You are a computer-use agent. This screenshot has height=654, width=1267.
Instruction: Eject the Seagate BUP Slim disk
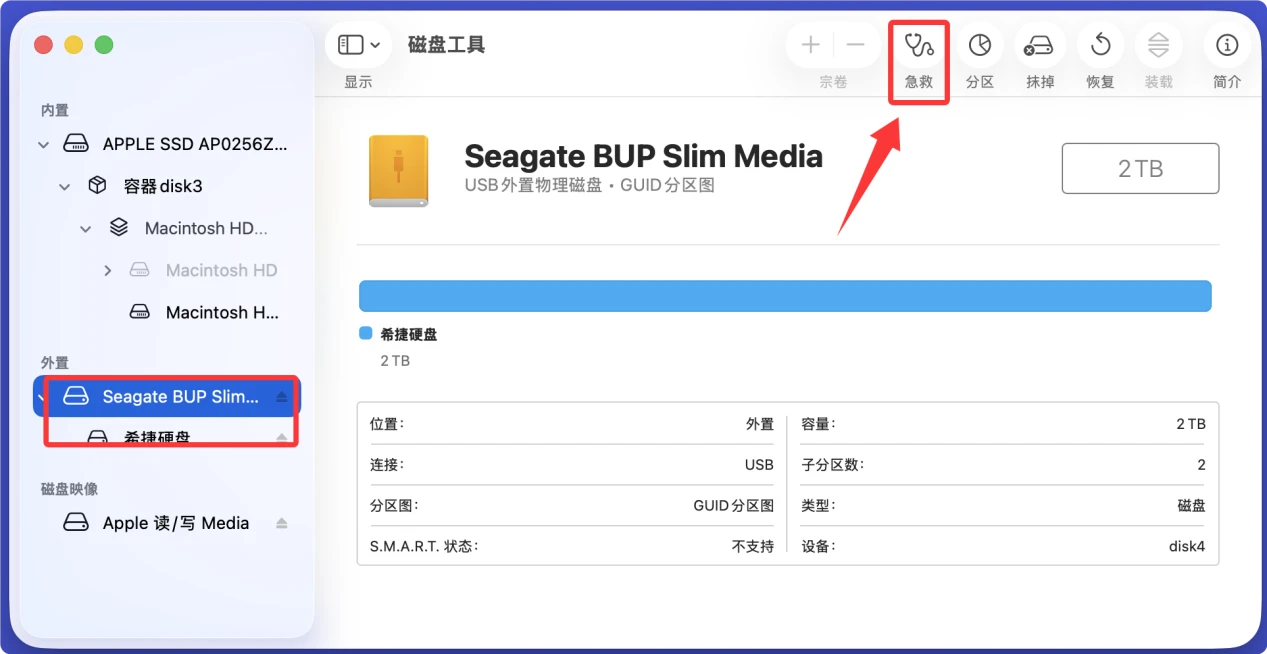click(282, 397)
